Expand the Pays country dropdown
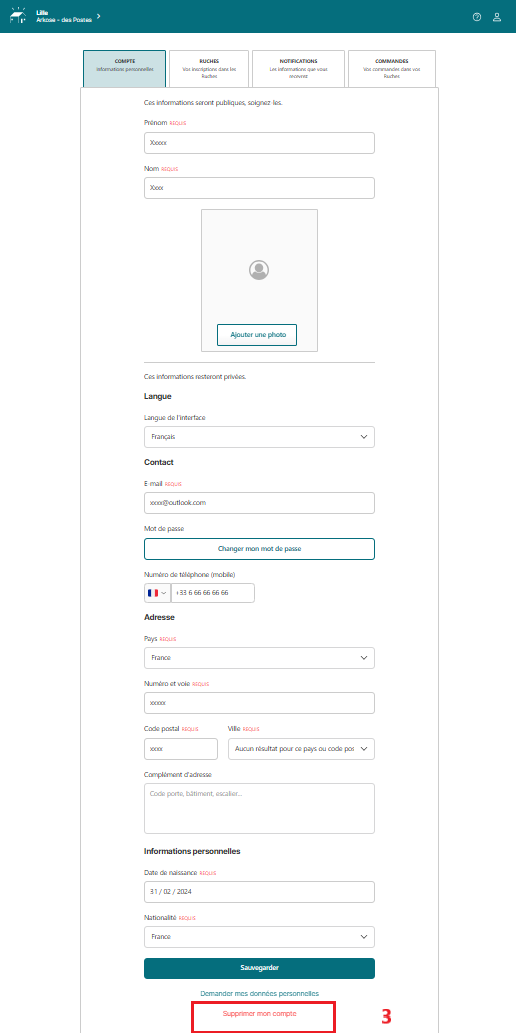Screen dimensions: 516x1033 tap(259, 658)
